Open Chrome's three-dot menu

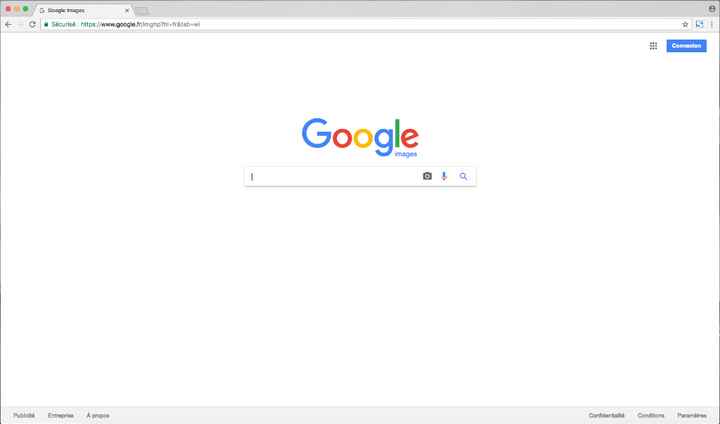712,24
